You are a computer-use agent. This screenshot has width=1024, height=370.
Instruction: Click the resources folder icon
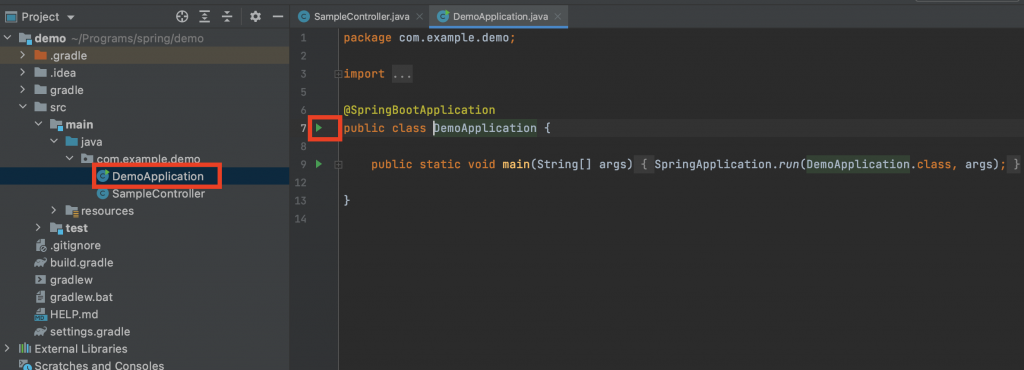(x=72, y=211)
